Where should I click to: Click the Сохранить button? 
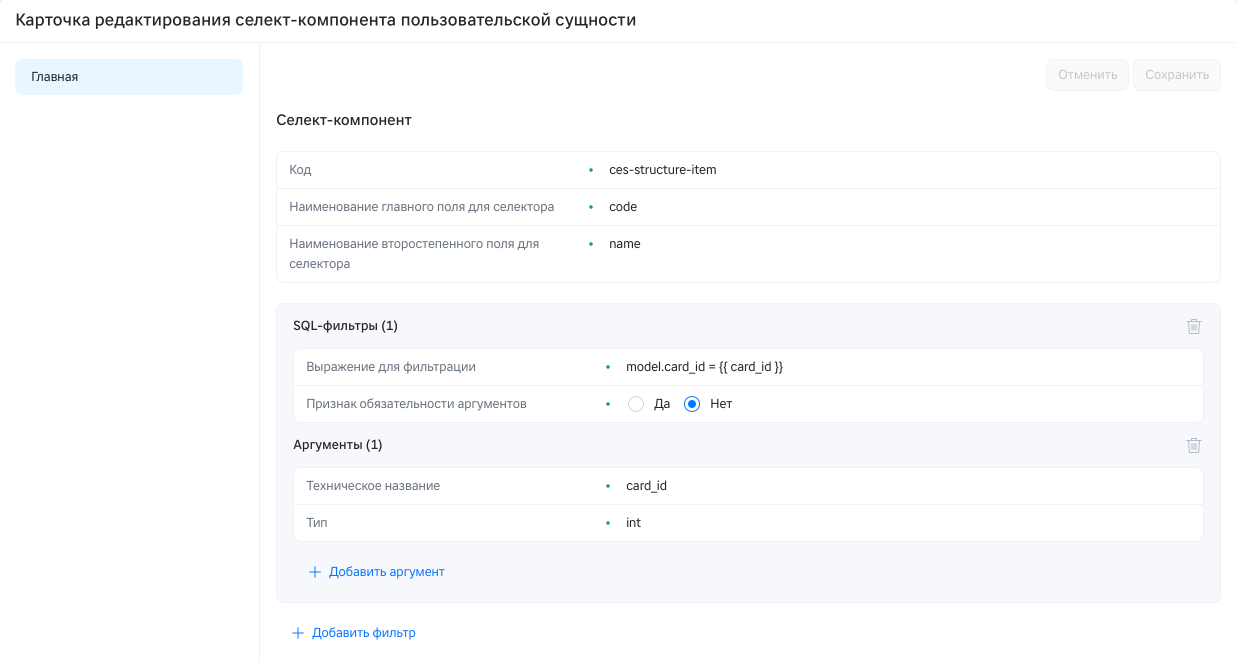1177,75
